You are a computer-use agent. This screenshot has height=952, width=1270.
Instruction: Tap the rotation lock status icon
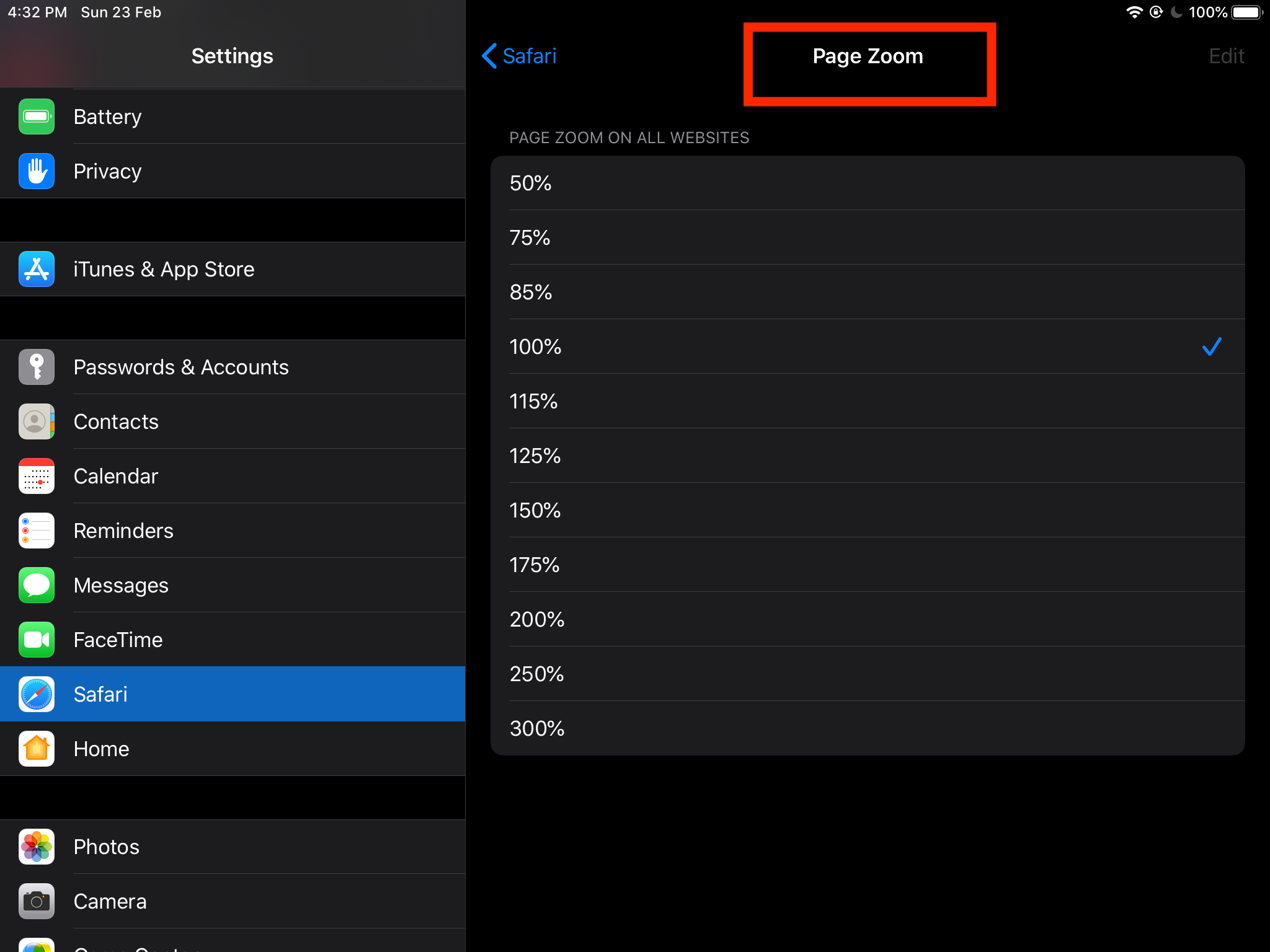point(1156,12)
